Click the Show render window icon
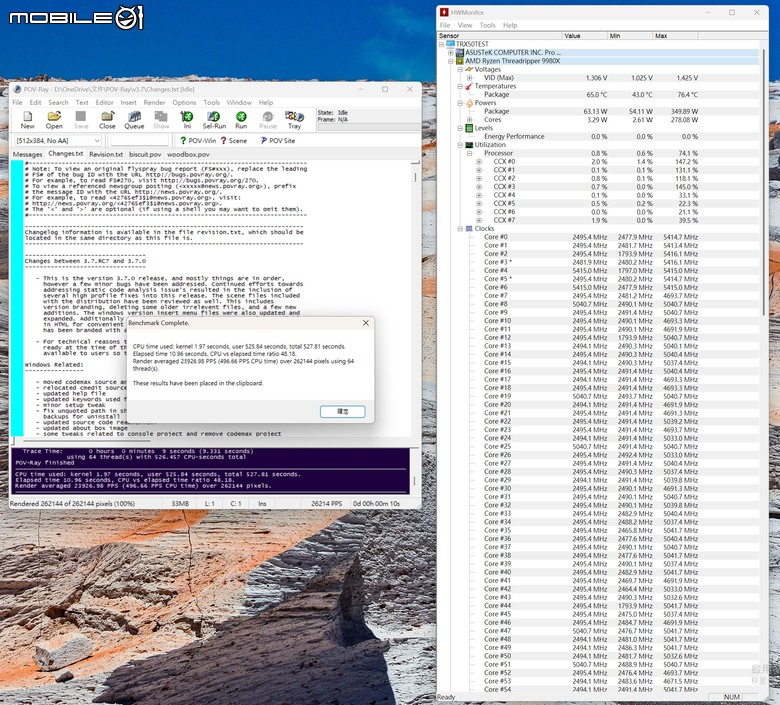 [161, 120]
